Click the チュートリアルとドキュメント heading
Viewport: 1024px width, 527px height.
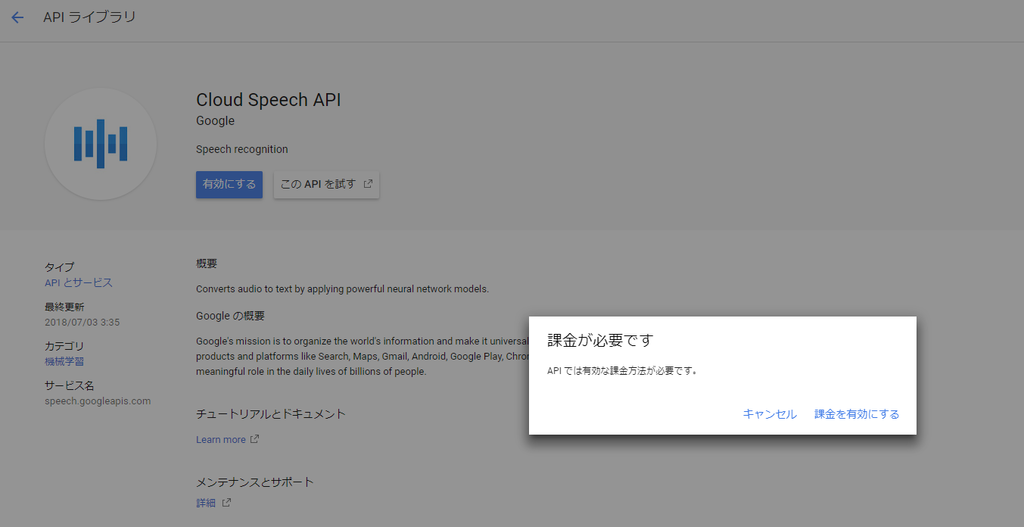[270, 414]
